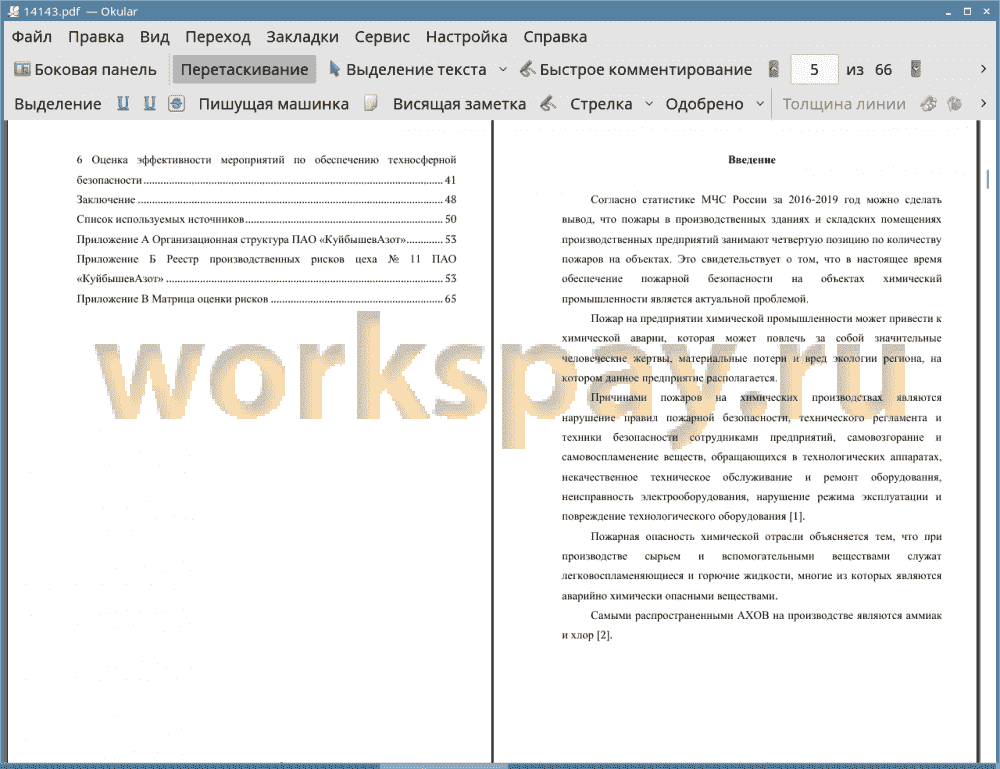Go to next page arrow icon
Viewport: 1000px width, 769px height.
[916, 69]
